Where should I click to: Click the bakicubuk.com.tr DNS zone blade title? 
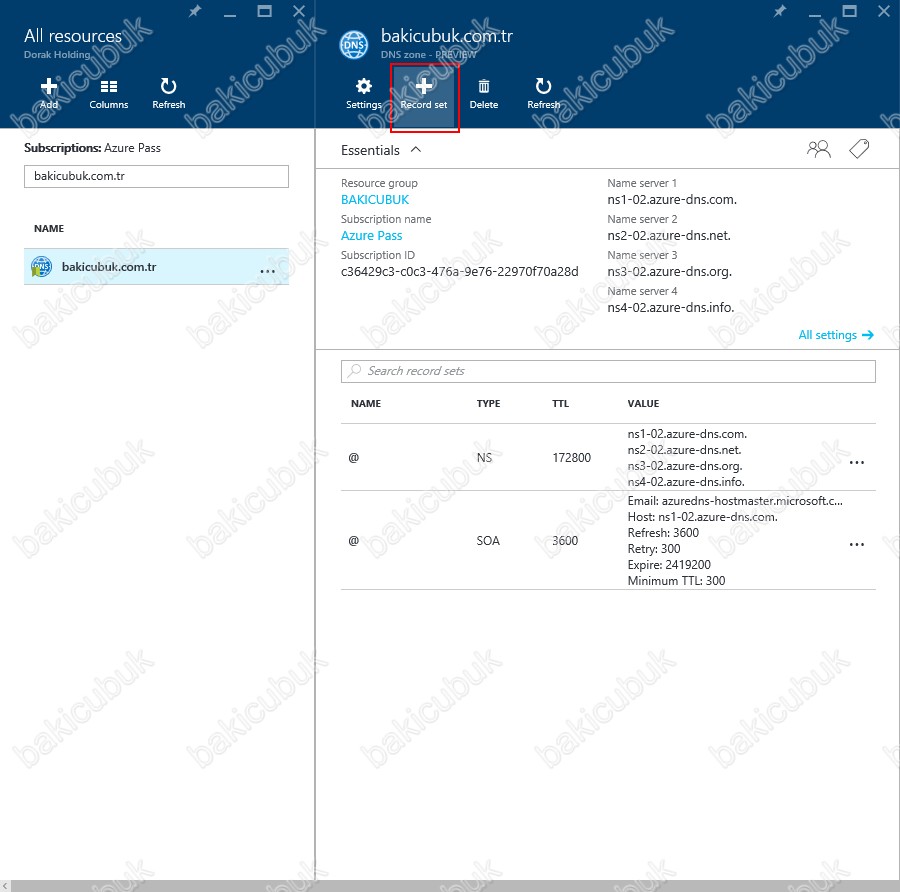[x=447, y=36]
